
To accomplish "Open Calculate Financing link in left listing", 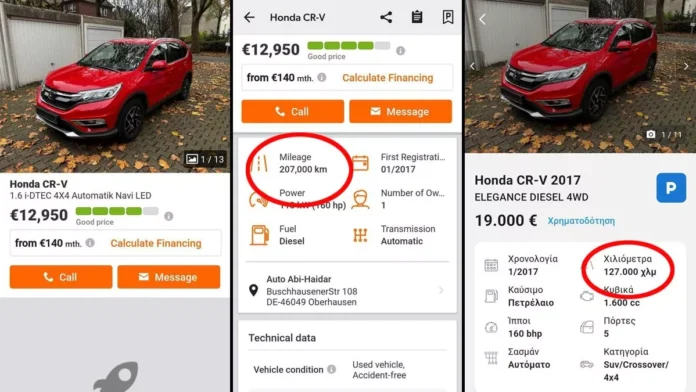I will point(156,243).
